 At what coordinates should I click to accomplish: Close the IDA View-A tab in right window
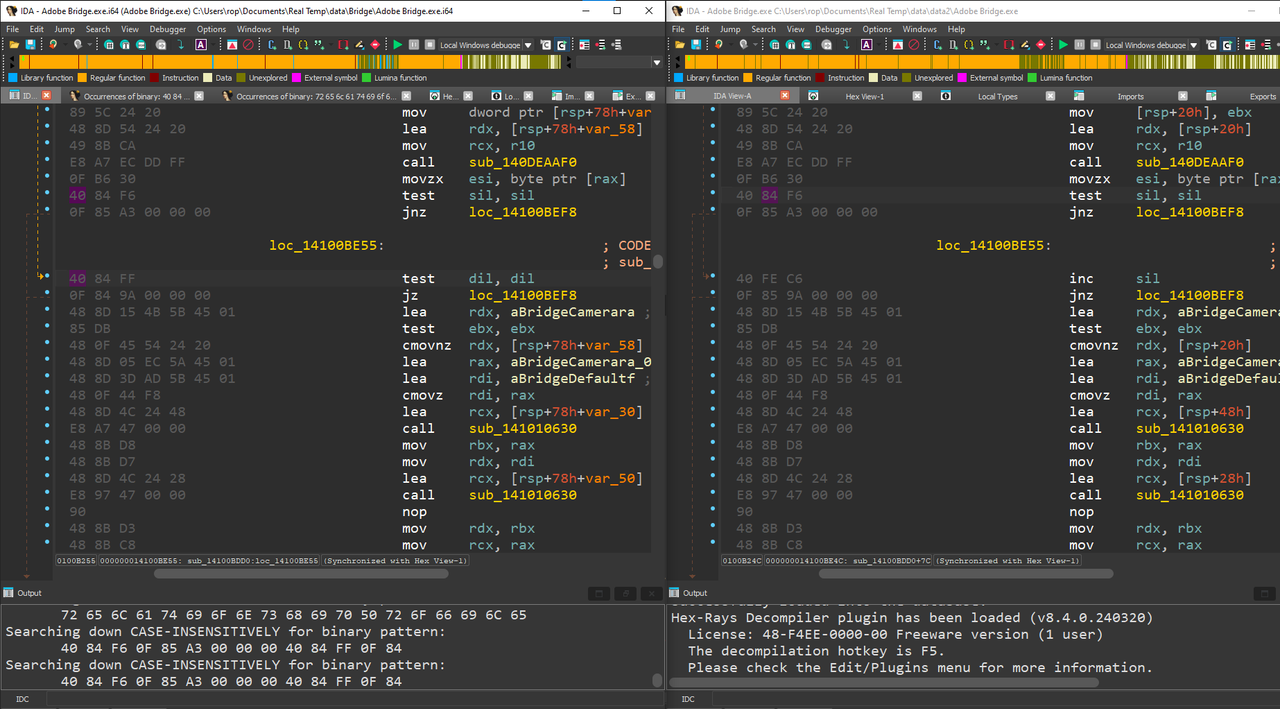784,96
